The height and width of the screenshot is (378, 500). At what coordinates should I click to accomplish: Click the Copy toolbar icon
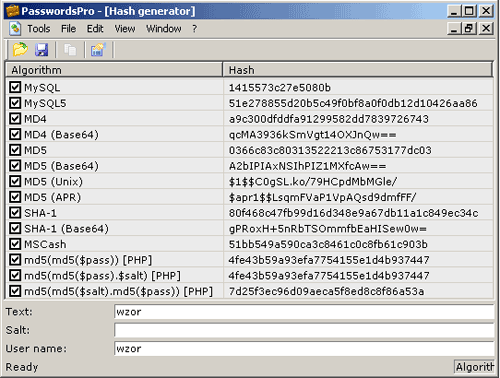(x=70, y=50)
